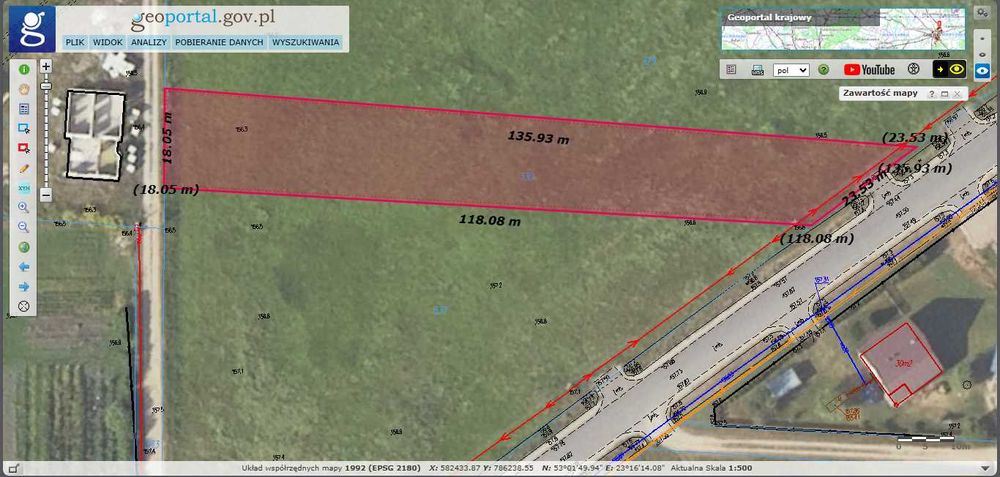The height and width of the screenshot is (477, 1000).
Task: Click the 135.93 m measurement label
Action: click(538, 137)
